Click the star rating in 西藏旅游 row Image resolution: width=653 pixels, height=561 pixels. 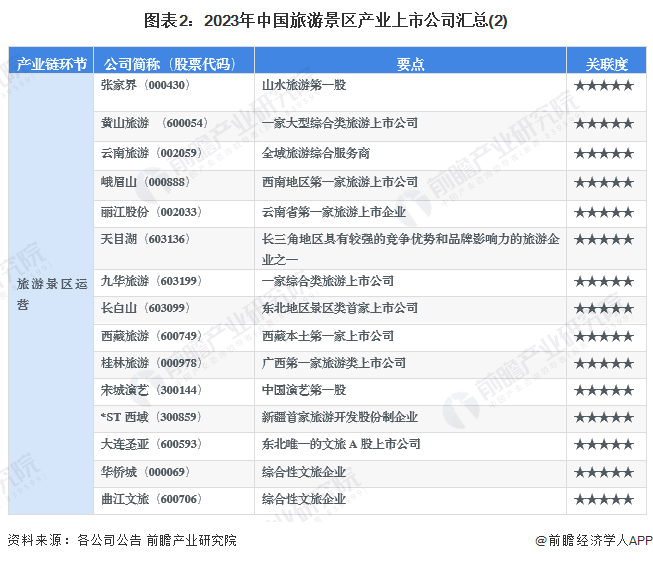[604, 336]
